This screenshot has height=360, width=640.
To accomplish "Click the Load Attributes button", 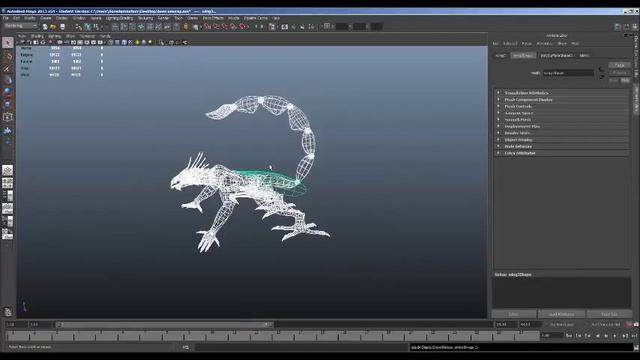I will [x=562, y=314].
